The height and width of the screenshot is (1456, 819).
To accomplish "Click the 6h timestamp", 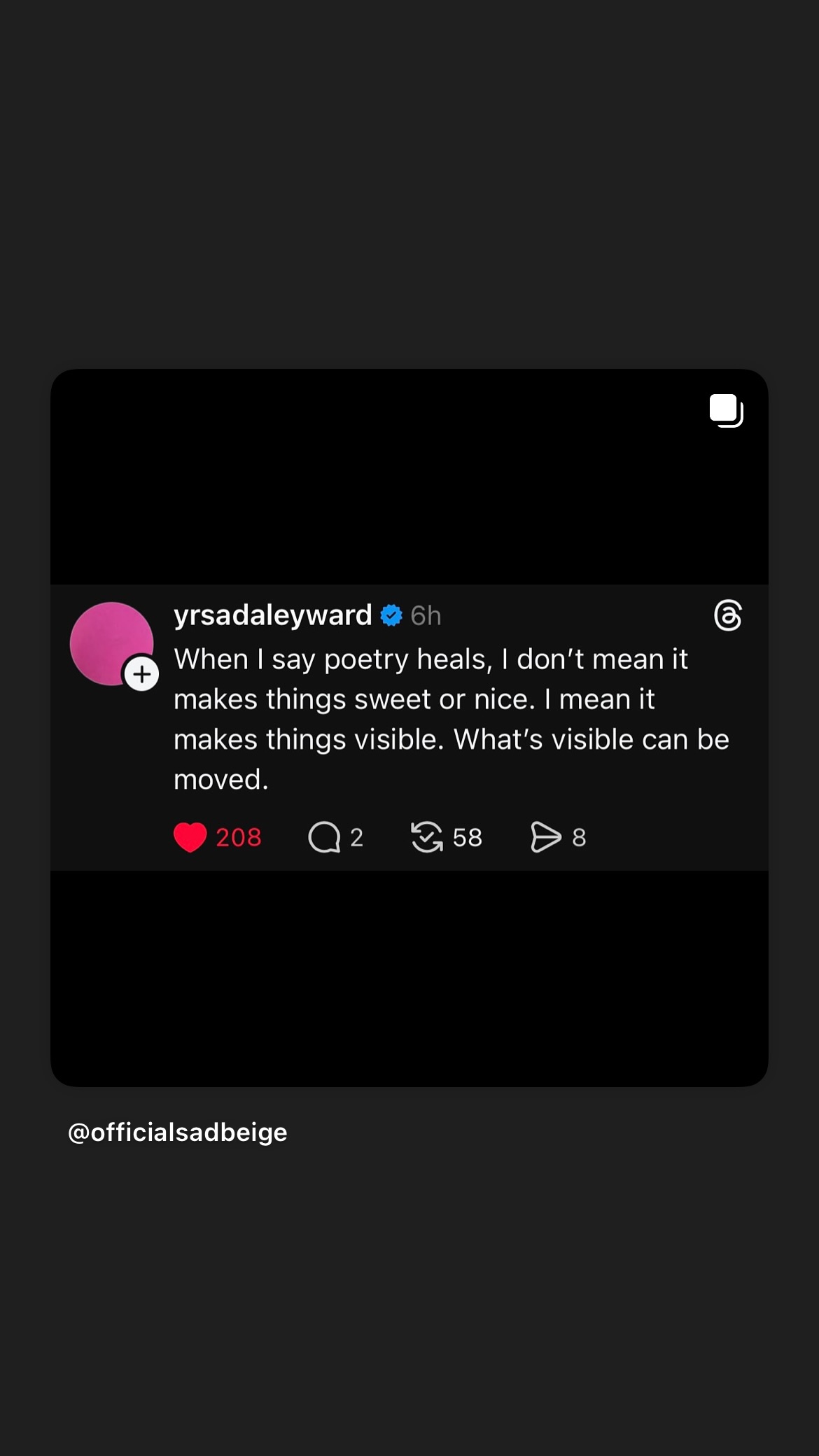I will [426, 616].
